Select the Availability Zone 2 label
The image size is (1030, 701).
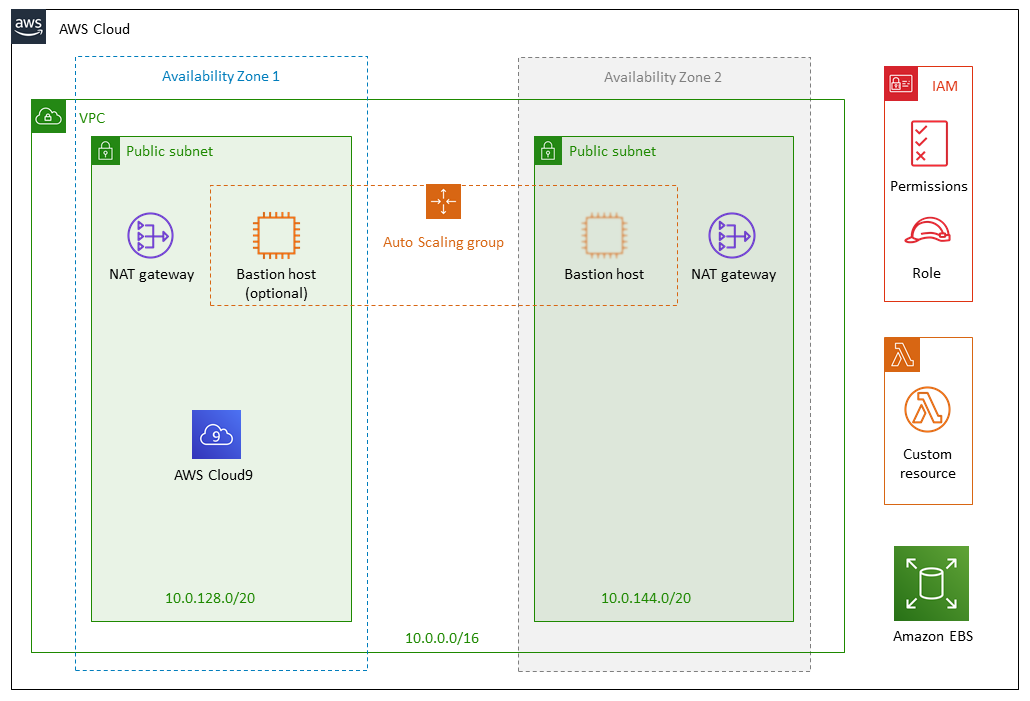coord(662,77)
